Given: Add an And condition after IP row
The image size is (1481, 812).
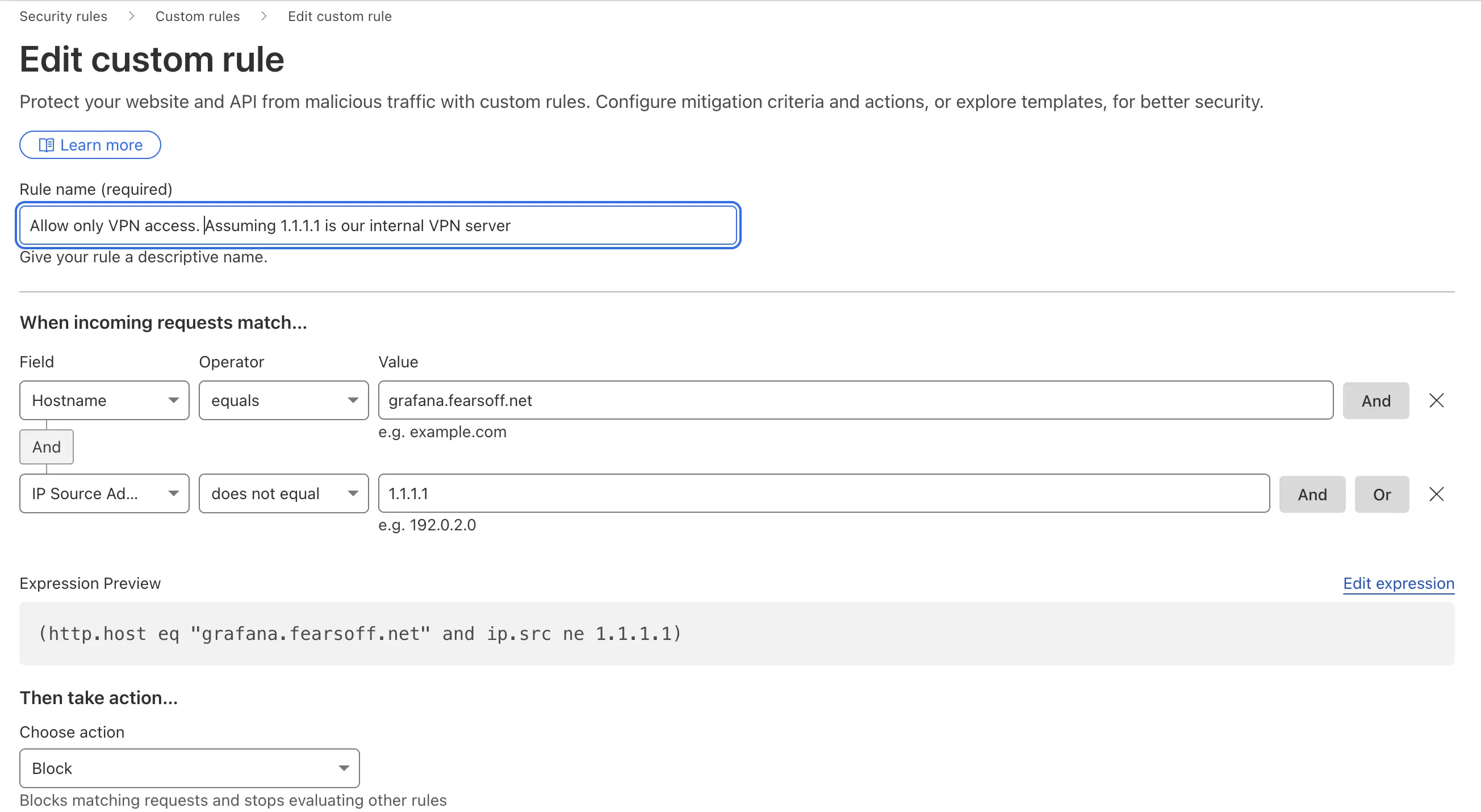Looking at the screenshot, I should [x=1311, y=495].
